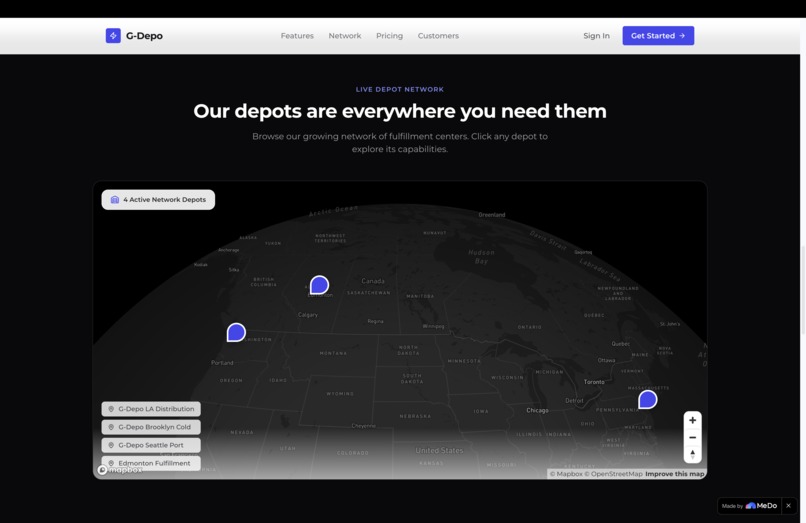The image size is (806, 523).
Task: Select the Seattle depot map marker
Action: (x=236, y=332)
